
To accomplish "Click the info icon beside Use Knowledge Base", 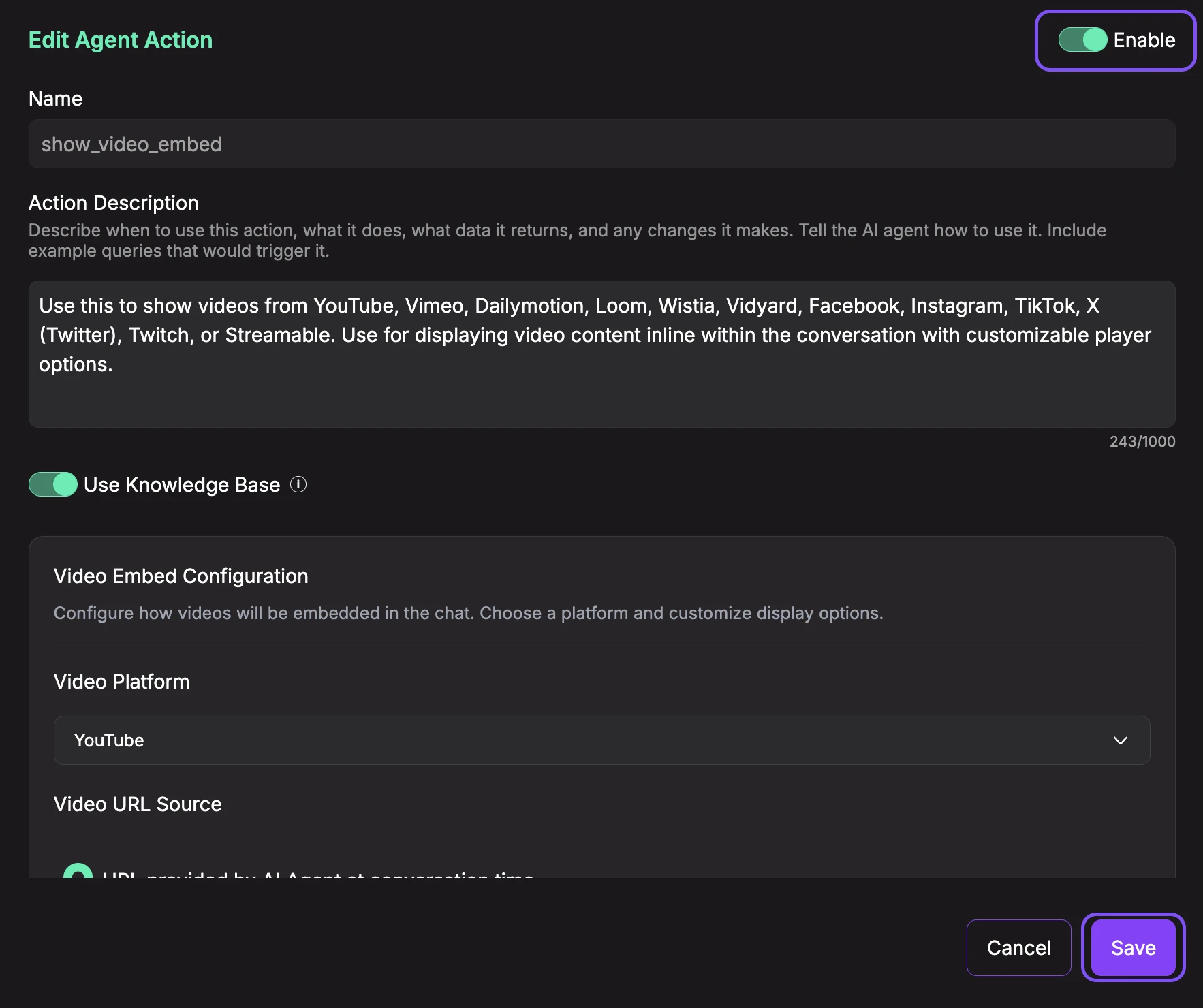I will (x=298, y=484).
